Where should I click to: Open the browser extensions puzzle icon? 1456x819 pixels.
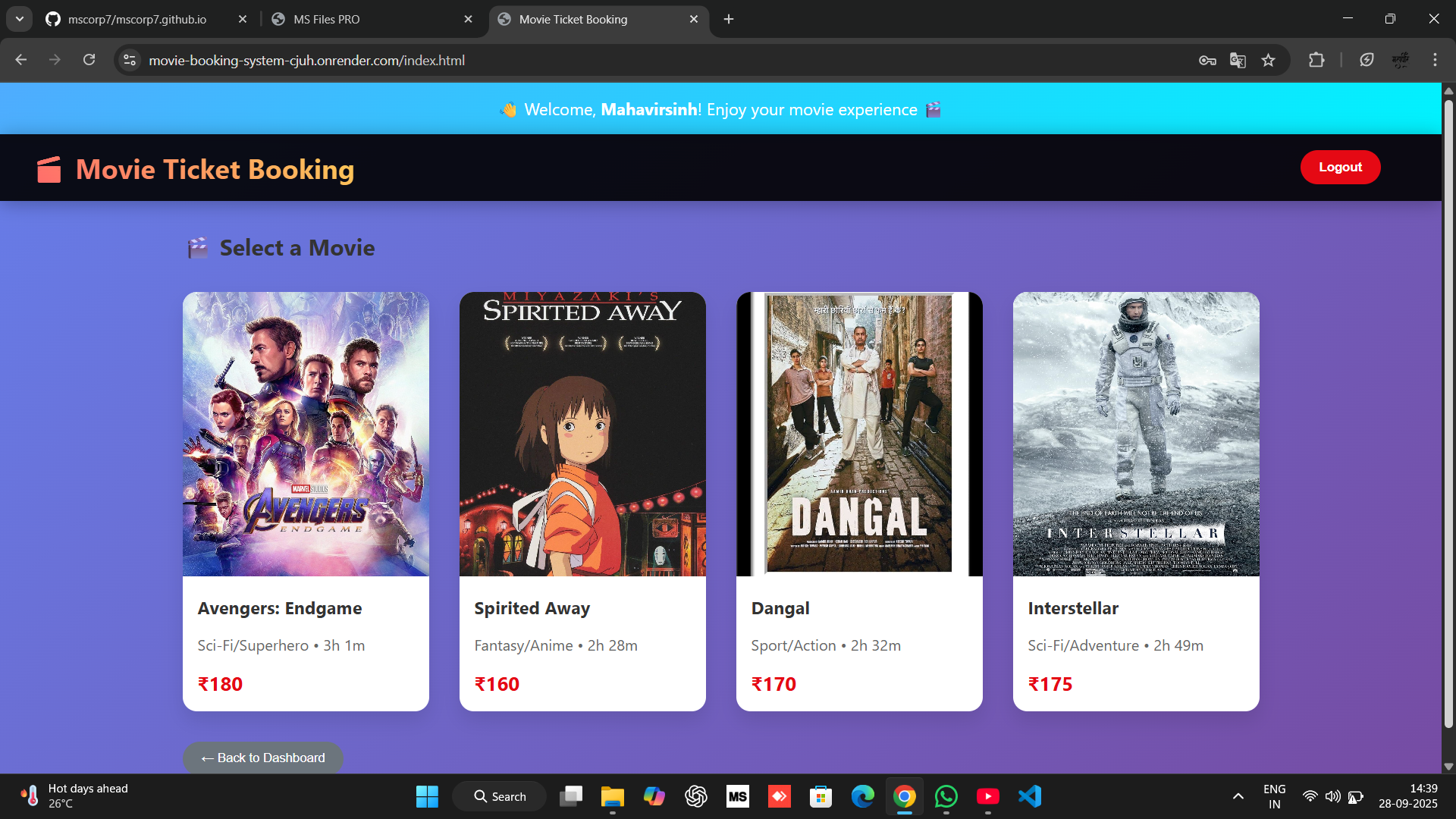(x=1317, y=60)
